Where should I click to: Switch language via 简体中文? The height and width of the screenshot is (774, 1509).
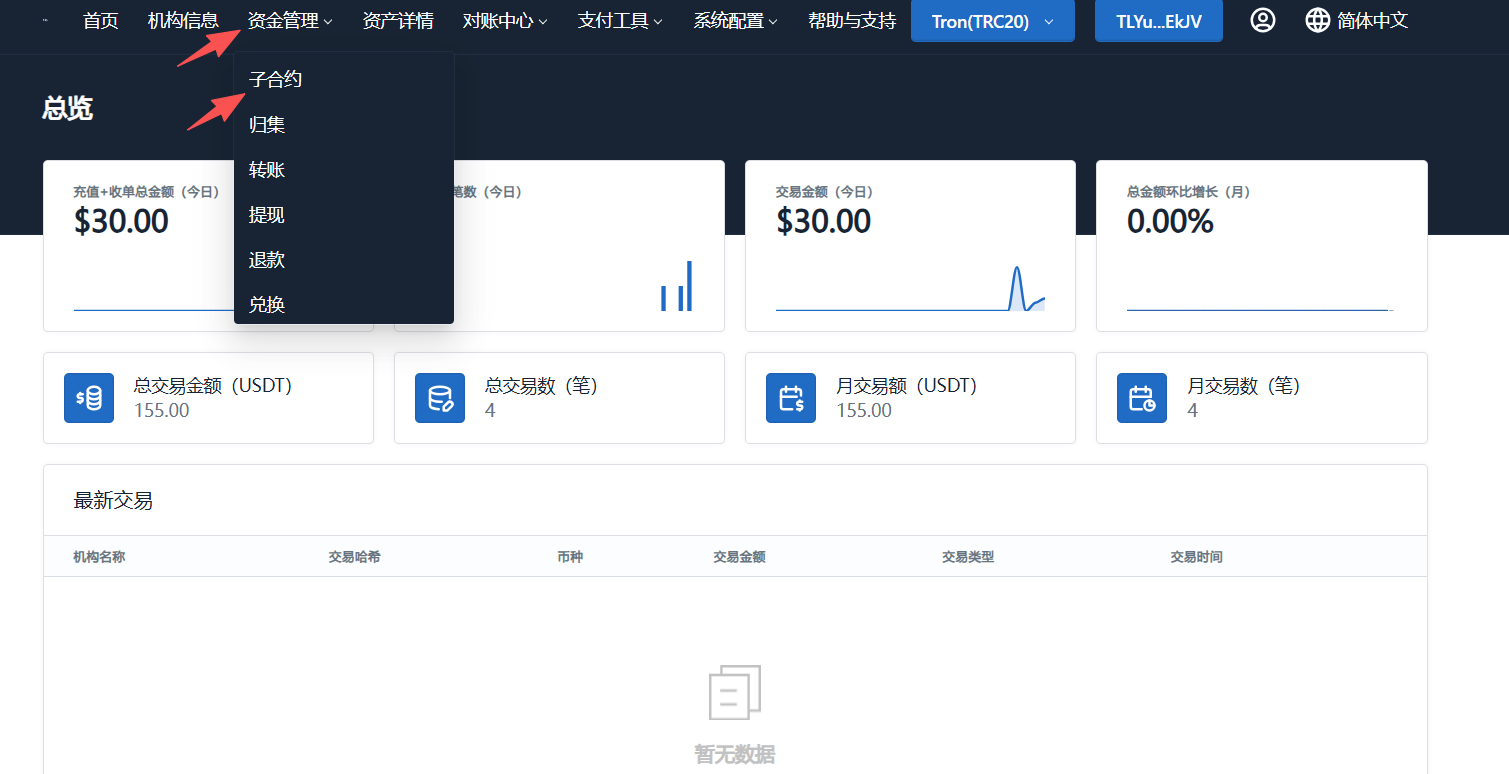(1373, 21)
